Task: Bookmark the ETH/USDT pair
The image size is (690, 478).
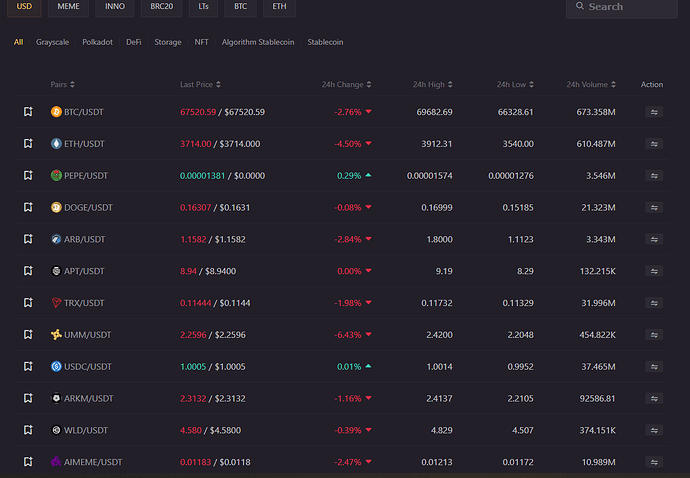Action: point(28,143)
